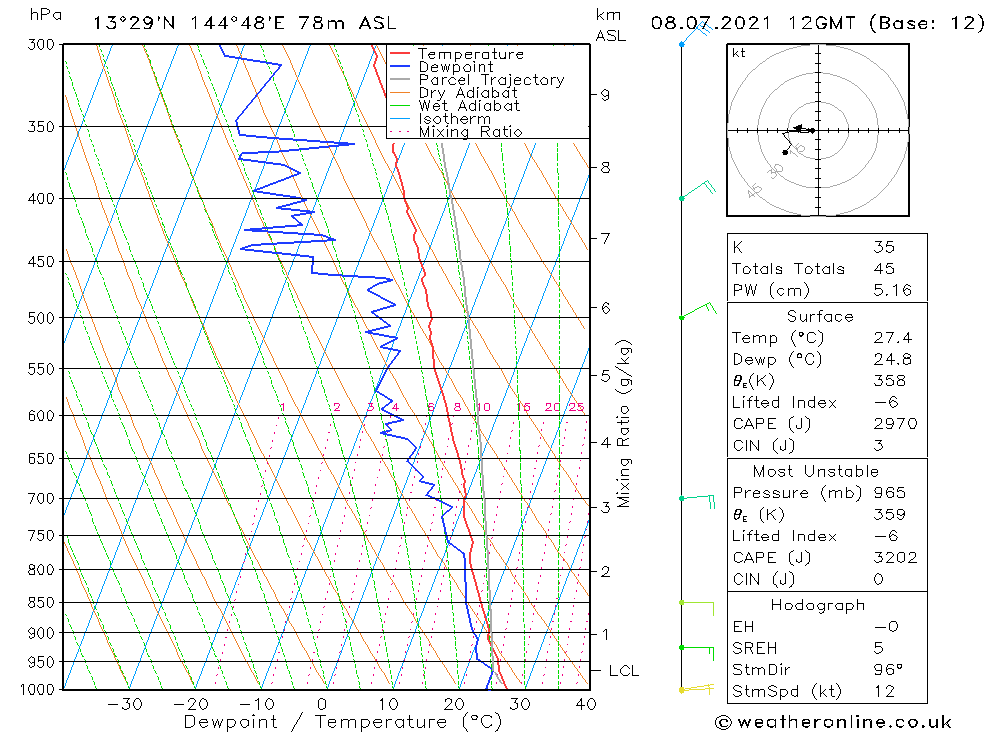Click the surface Temp value 27.4
Viewport: 1000px width, 733px height.
[x=892, y=338]
